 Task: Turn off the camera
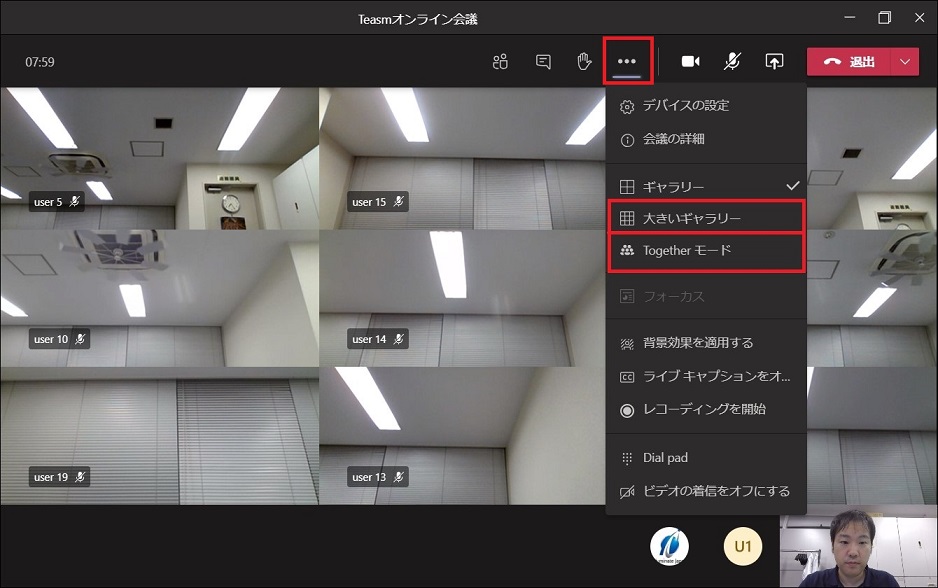690,62
